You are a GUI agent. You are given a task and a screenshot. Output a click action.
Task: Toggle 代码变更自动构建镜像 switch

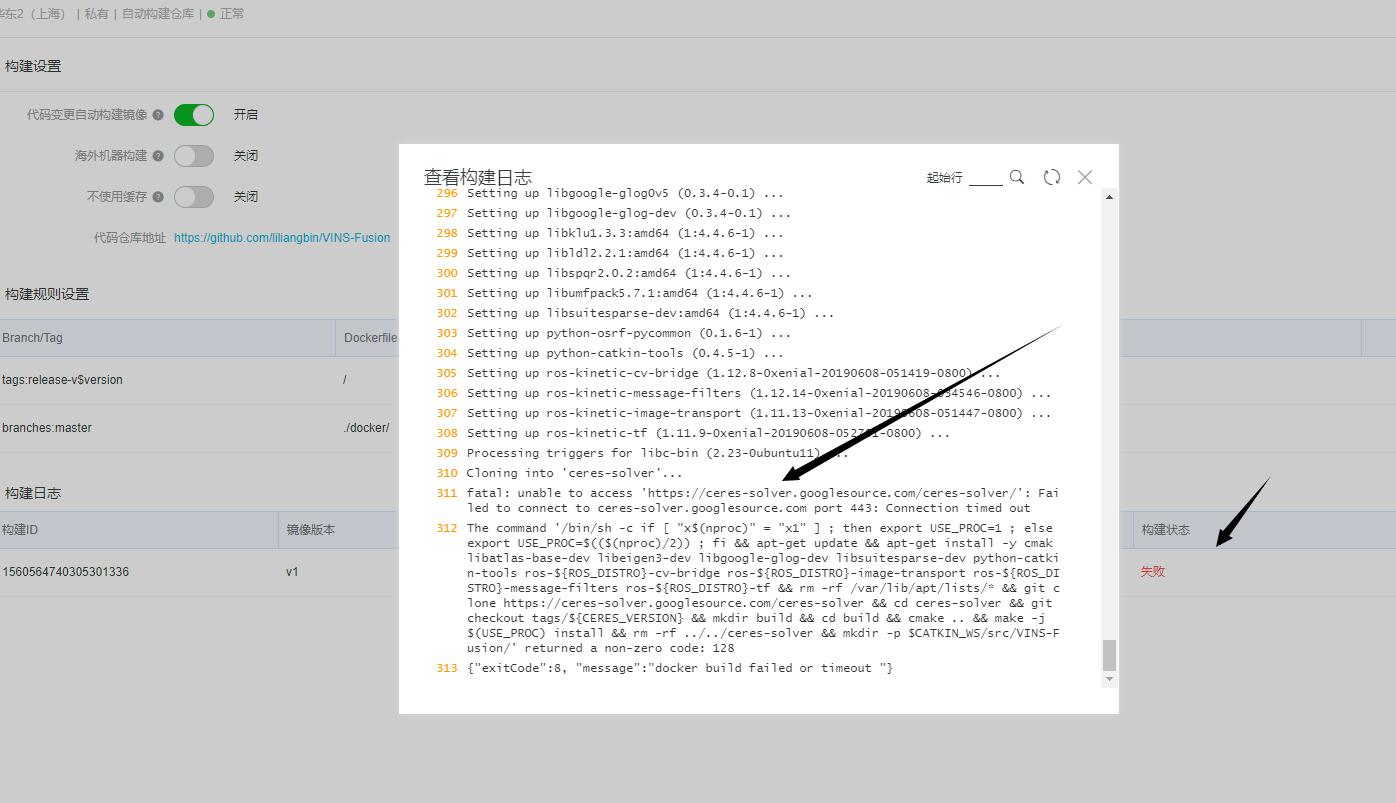point(194,115)
